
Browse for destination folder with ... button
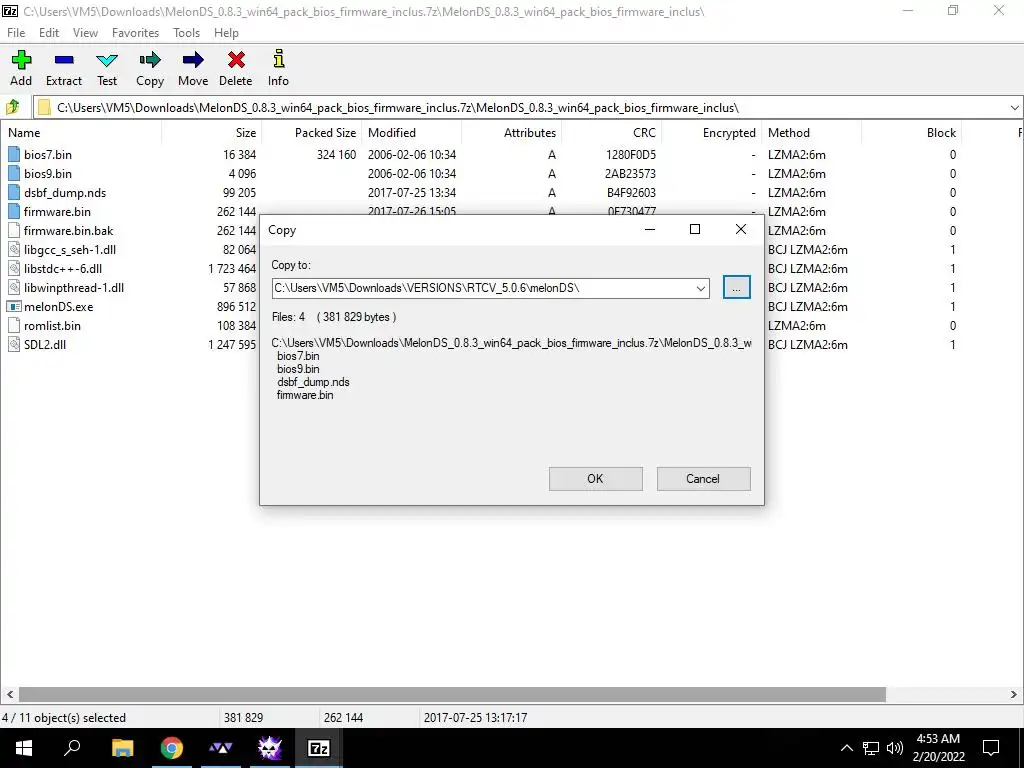[737, 287]
